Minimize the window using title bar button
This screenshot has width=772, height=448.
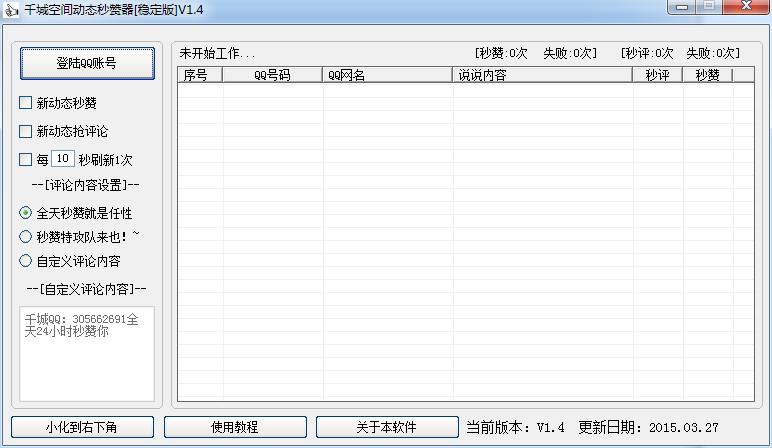681,8
